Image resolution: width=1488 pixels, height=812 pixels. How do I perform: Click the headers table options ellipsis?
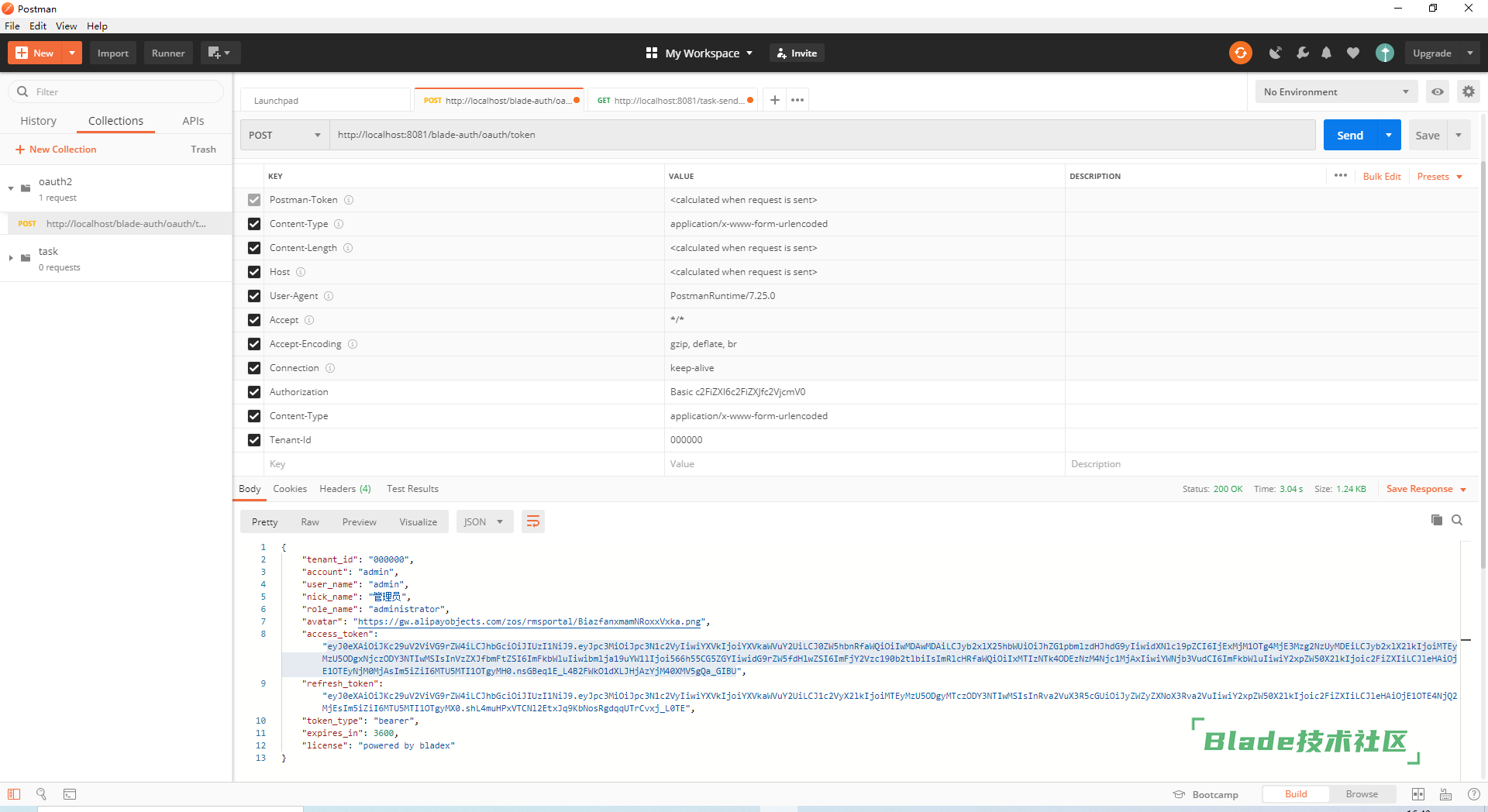click(1341, 176)
